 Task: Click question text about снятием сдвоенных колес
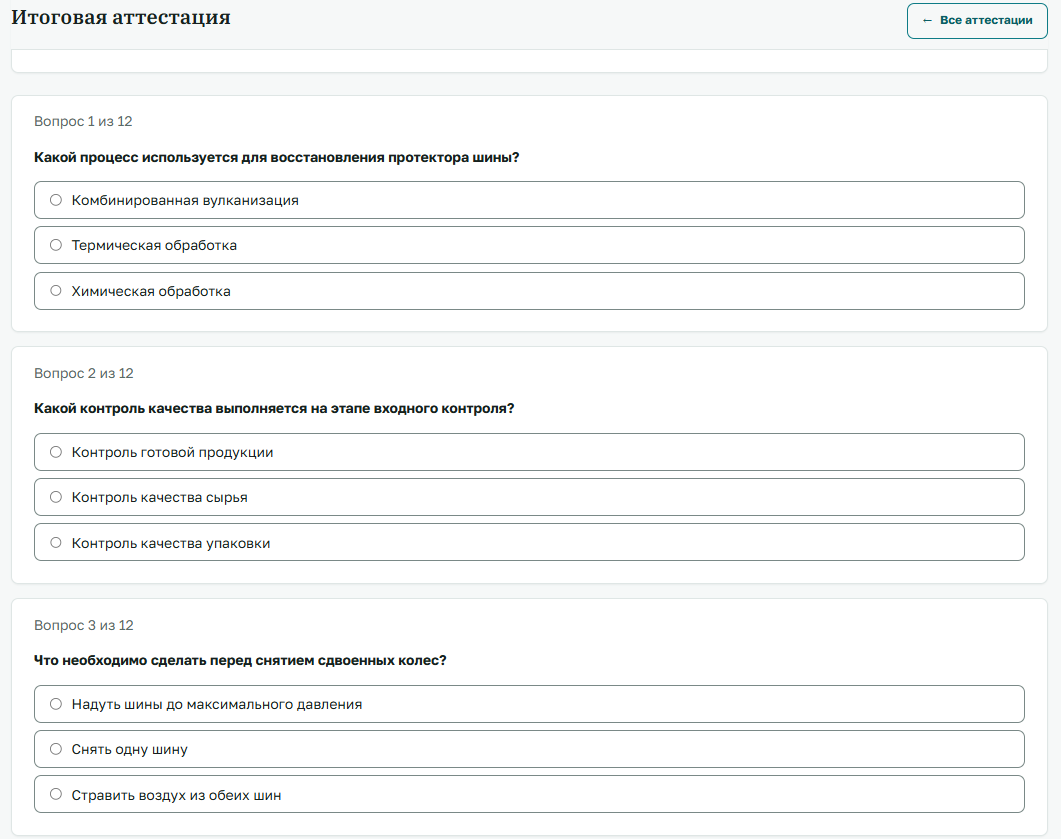click(240, 660)
